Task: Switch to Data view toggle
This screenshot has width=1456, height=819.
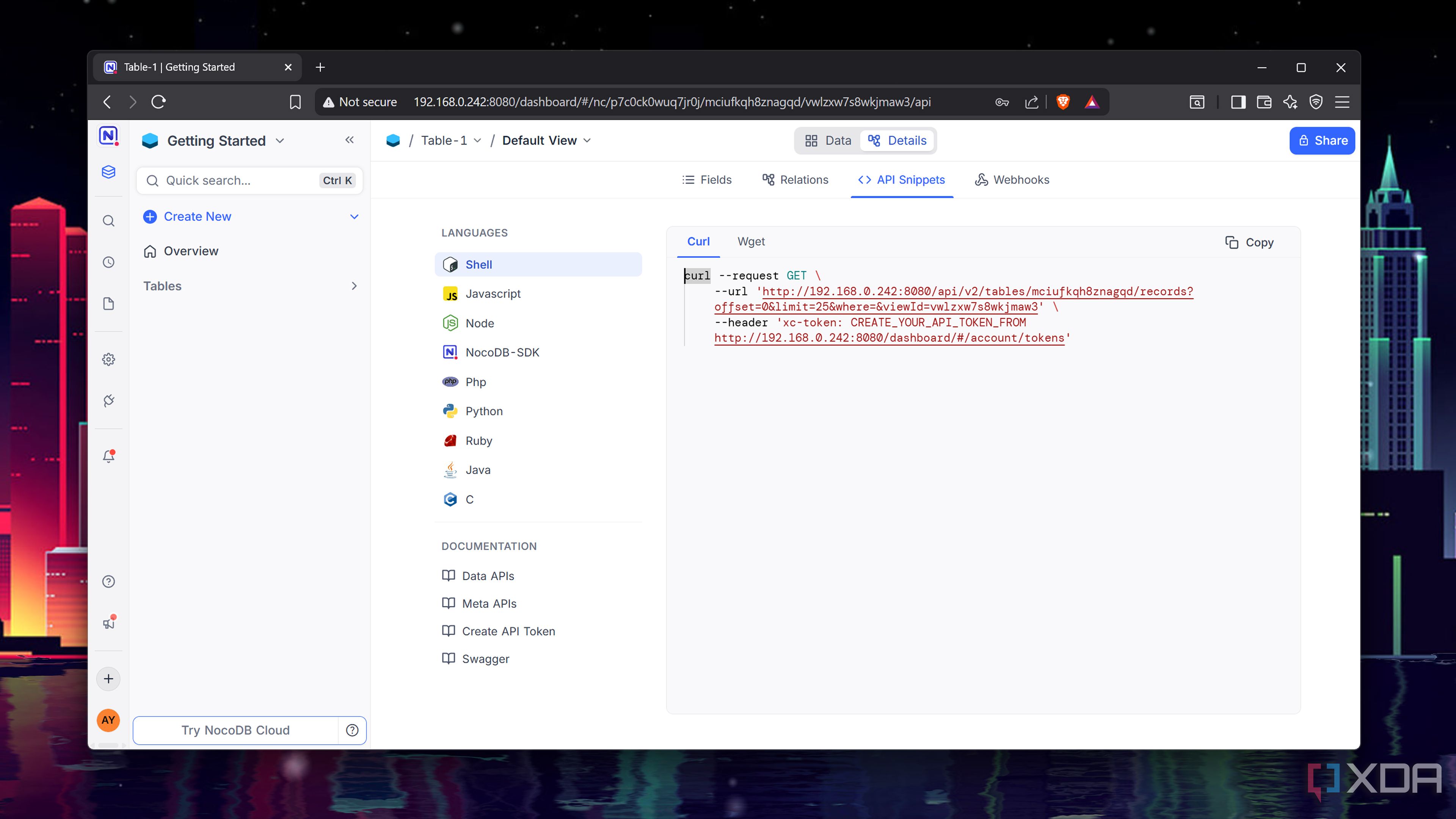Action: click(828, 140)
